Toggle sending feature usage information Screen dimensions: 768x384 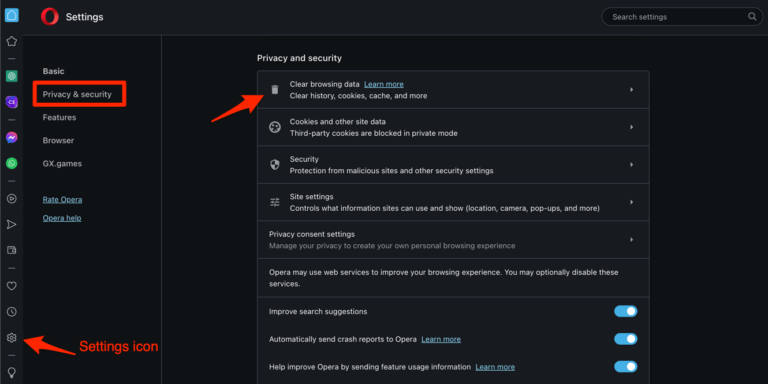pyautogui.click(x=625, y=366)
